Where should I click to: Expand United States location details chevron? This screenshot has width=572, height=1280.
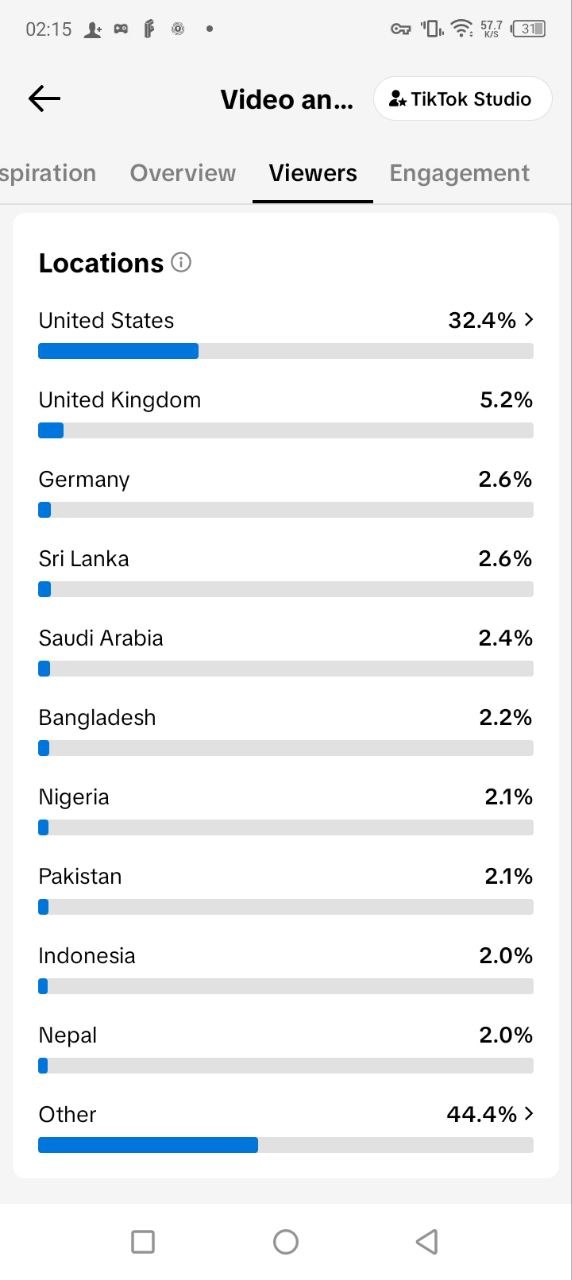pos(529,320)
